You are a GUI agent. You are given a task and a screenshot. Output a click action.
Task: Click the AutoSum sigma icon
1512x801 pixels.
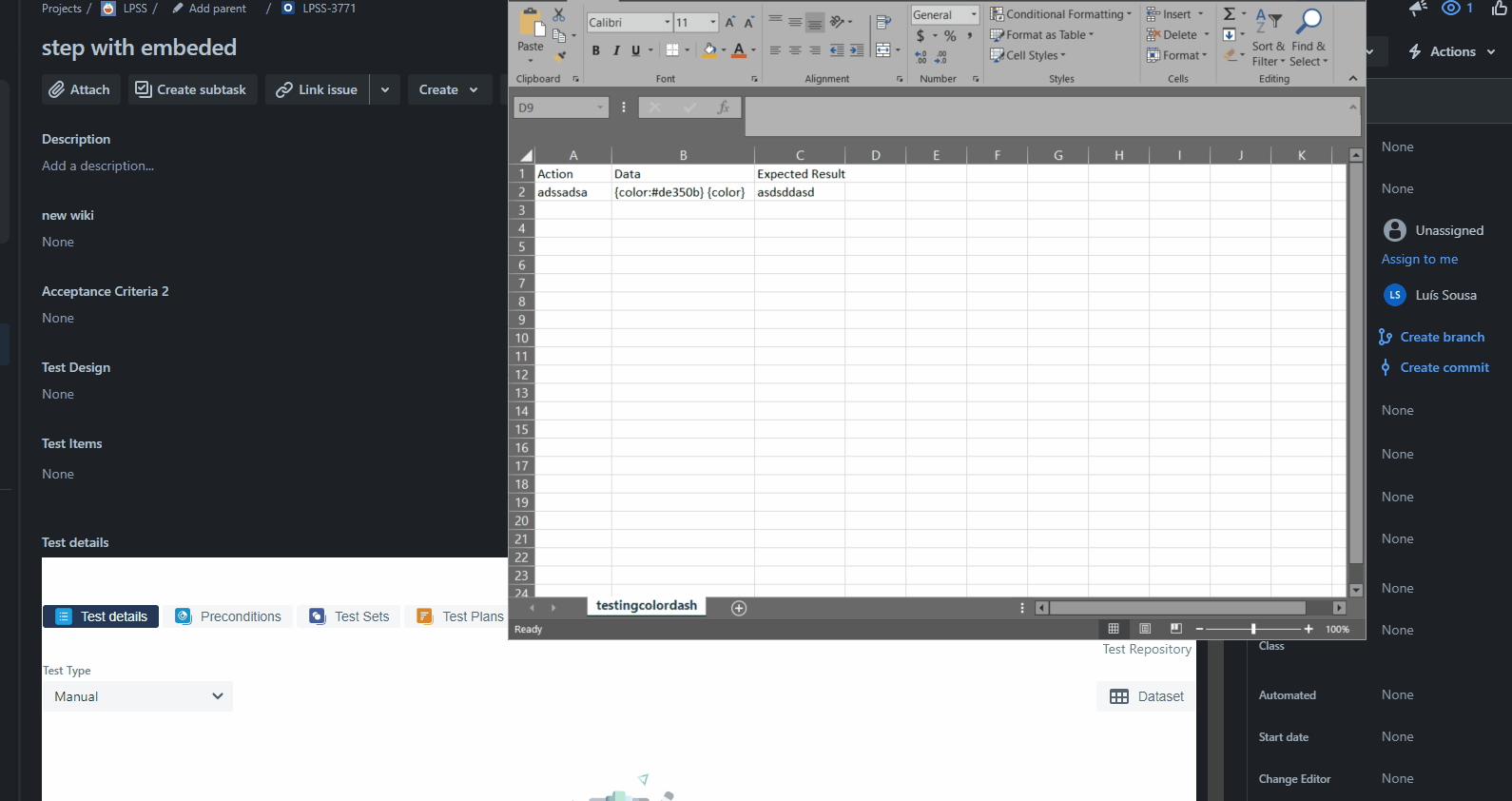(1230, 14)
